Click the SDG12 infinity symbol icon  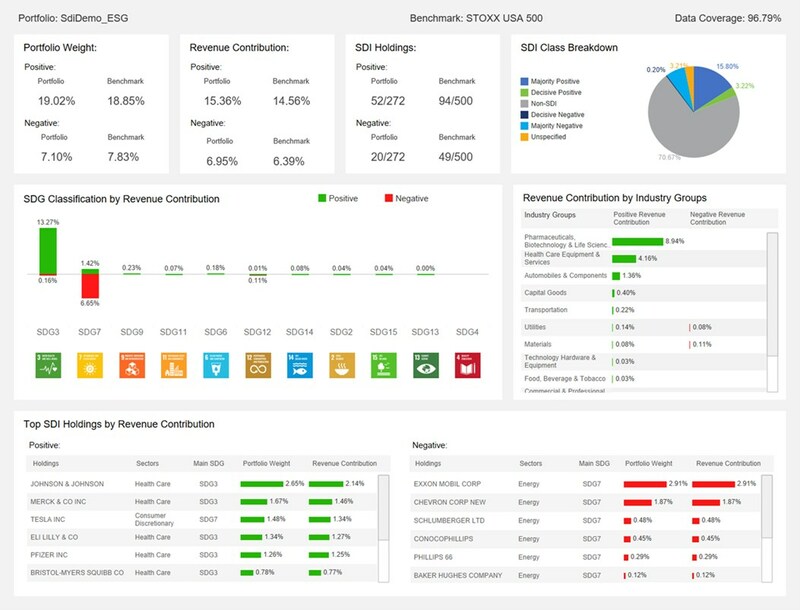258,364
